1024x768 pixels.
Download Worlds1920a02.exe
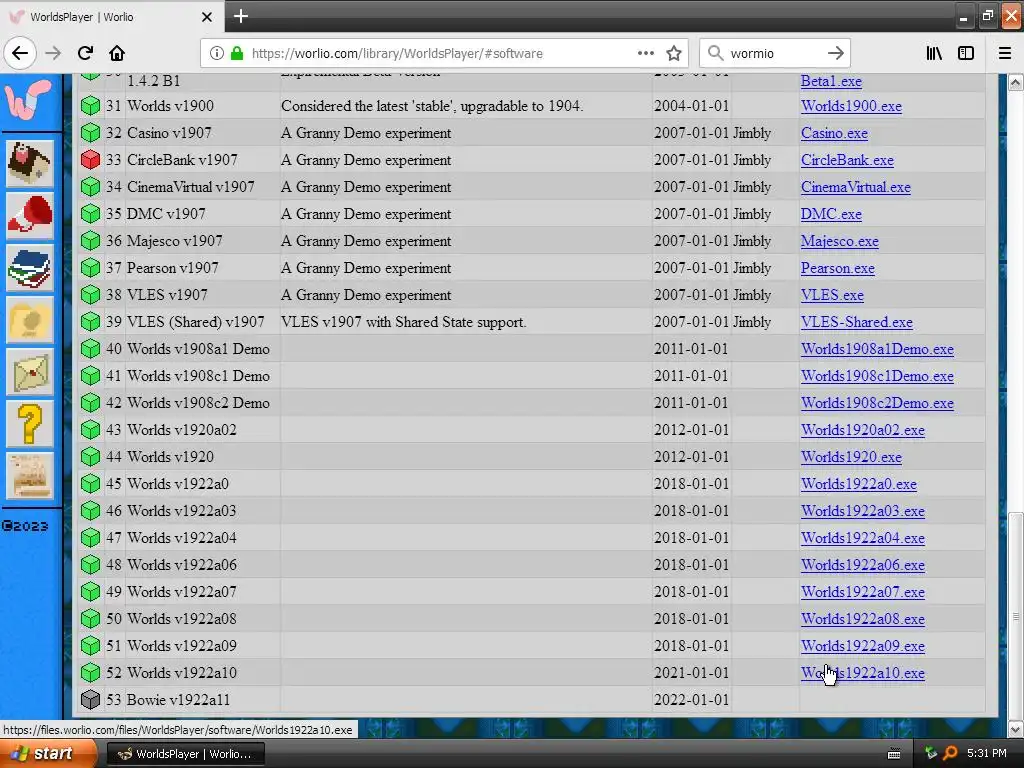863,430
